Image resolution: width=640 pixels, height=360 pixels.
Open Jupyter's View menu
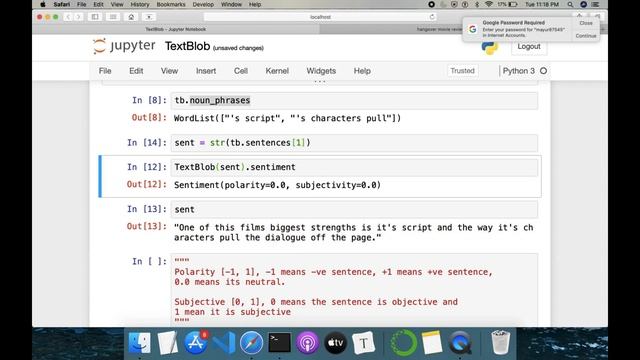(169, 71)
